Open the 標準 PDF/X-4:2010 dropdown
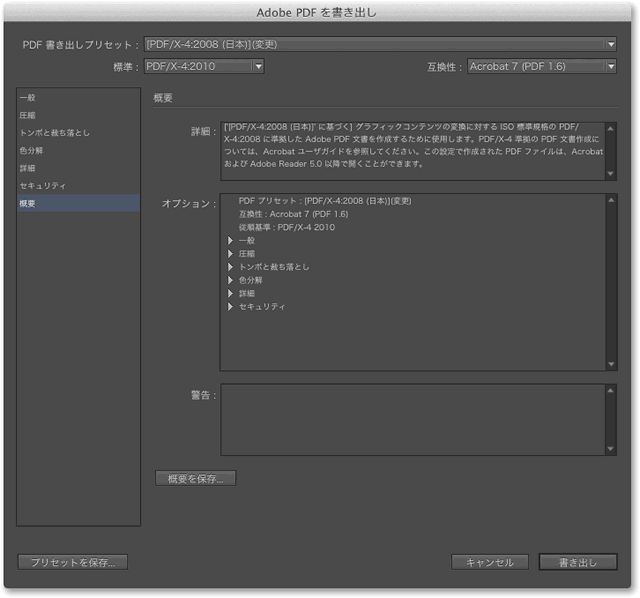The image size is (640, 598). coord(203,67)
